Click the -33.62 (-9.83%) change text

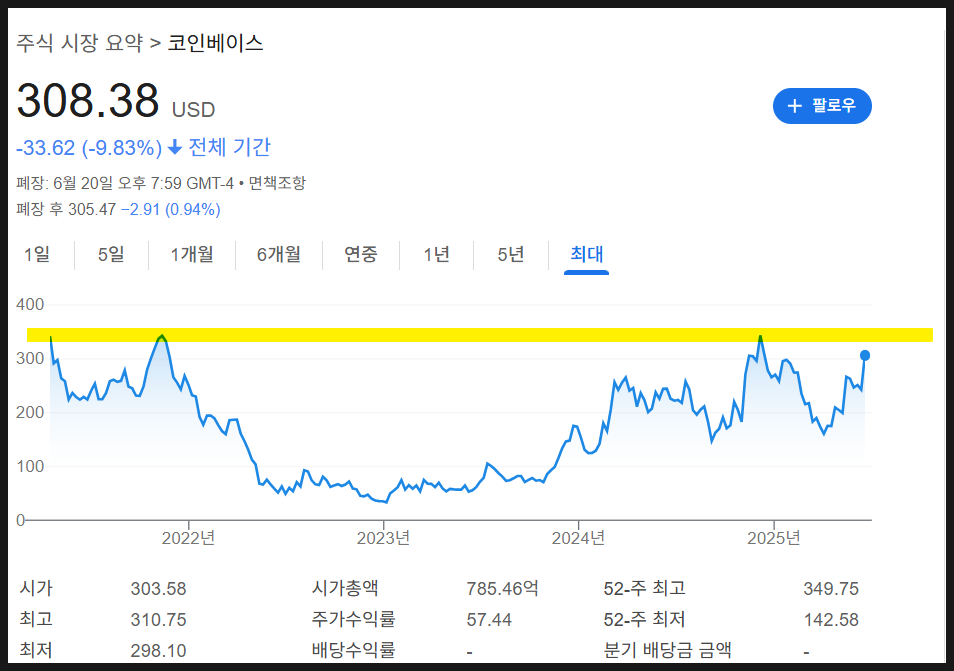(x=89, y=148)
